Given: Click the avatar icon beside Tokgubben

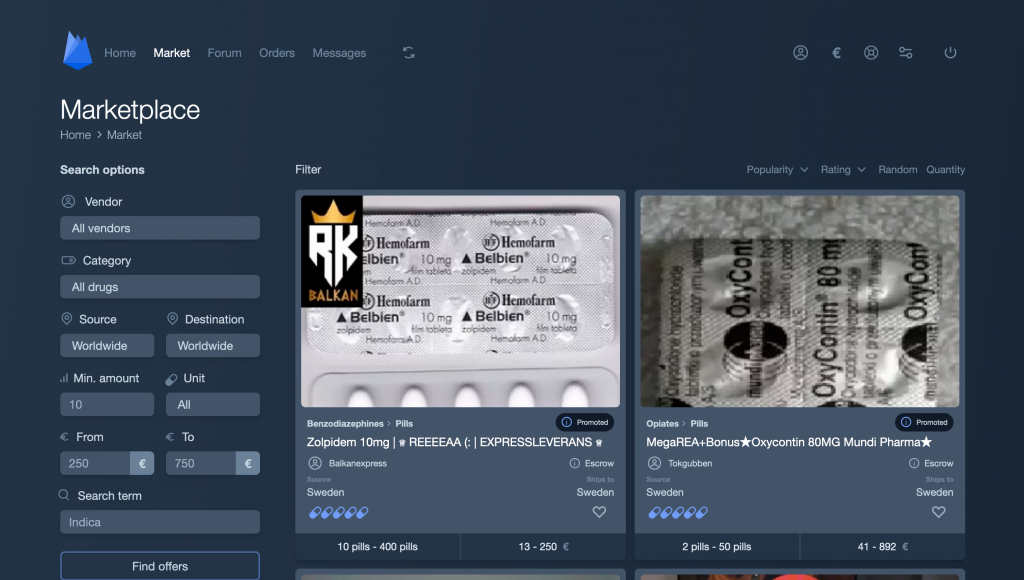Looking at the screenshot, I should point(654,463).
